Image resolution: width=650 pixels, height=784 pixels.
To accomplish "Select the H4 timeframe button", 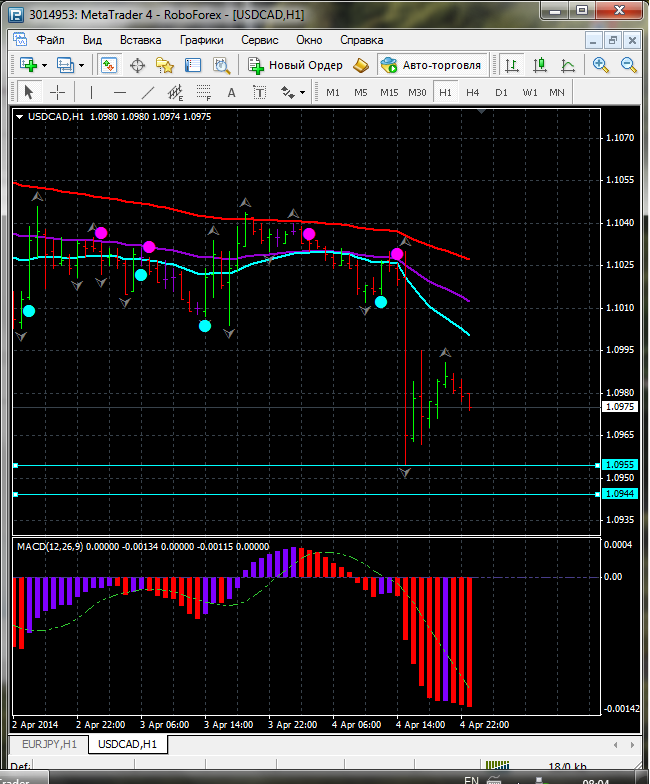I will point(473,92).
